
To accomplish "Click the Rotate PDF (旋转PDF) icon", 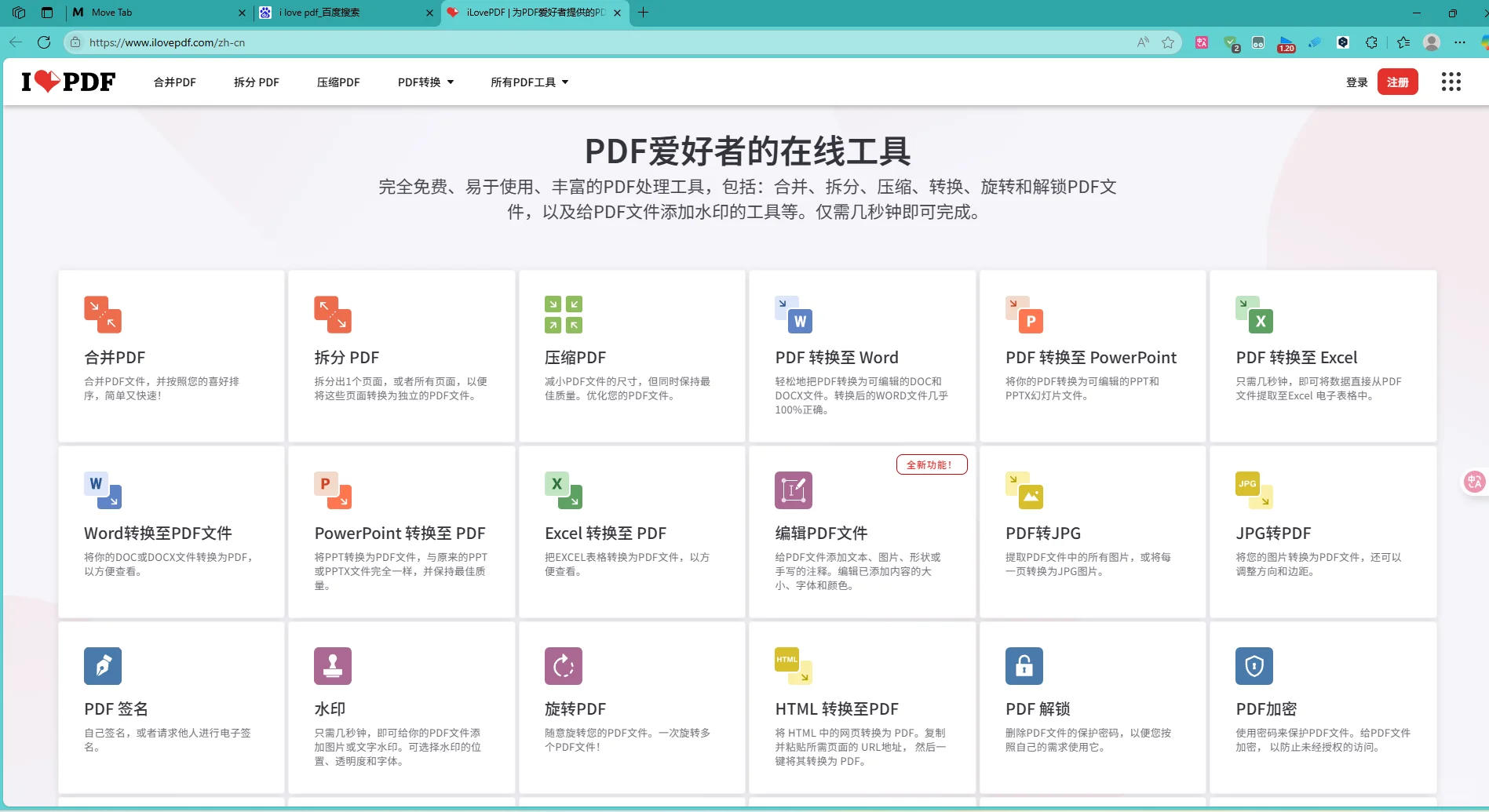I will 564,666.
